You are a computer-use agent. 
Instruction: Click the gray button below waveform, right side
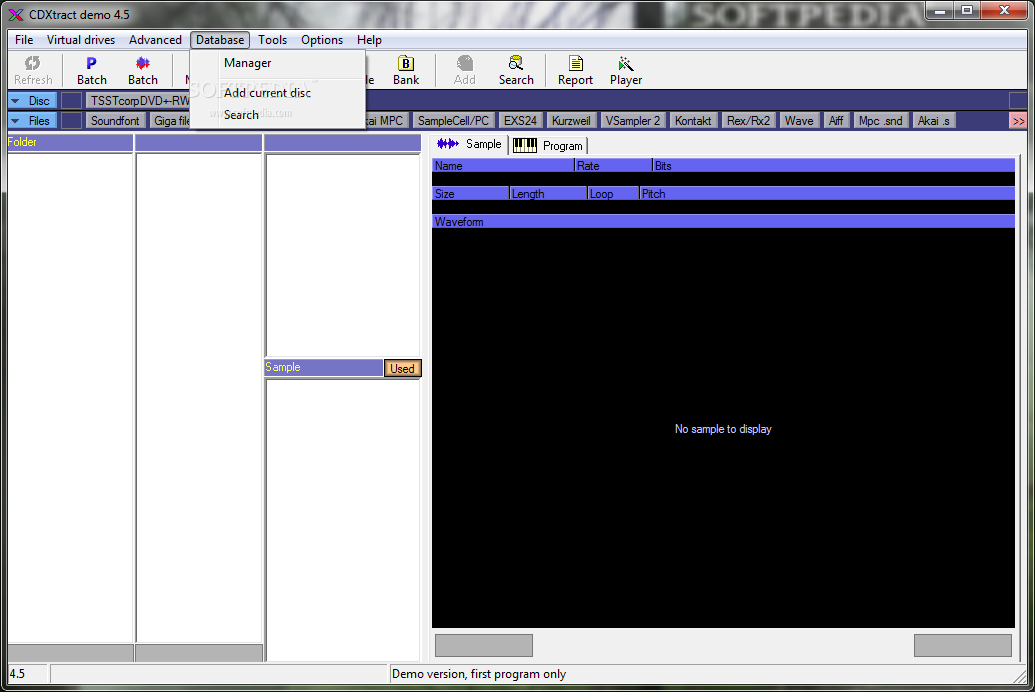click(x=962, y=645)
